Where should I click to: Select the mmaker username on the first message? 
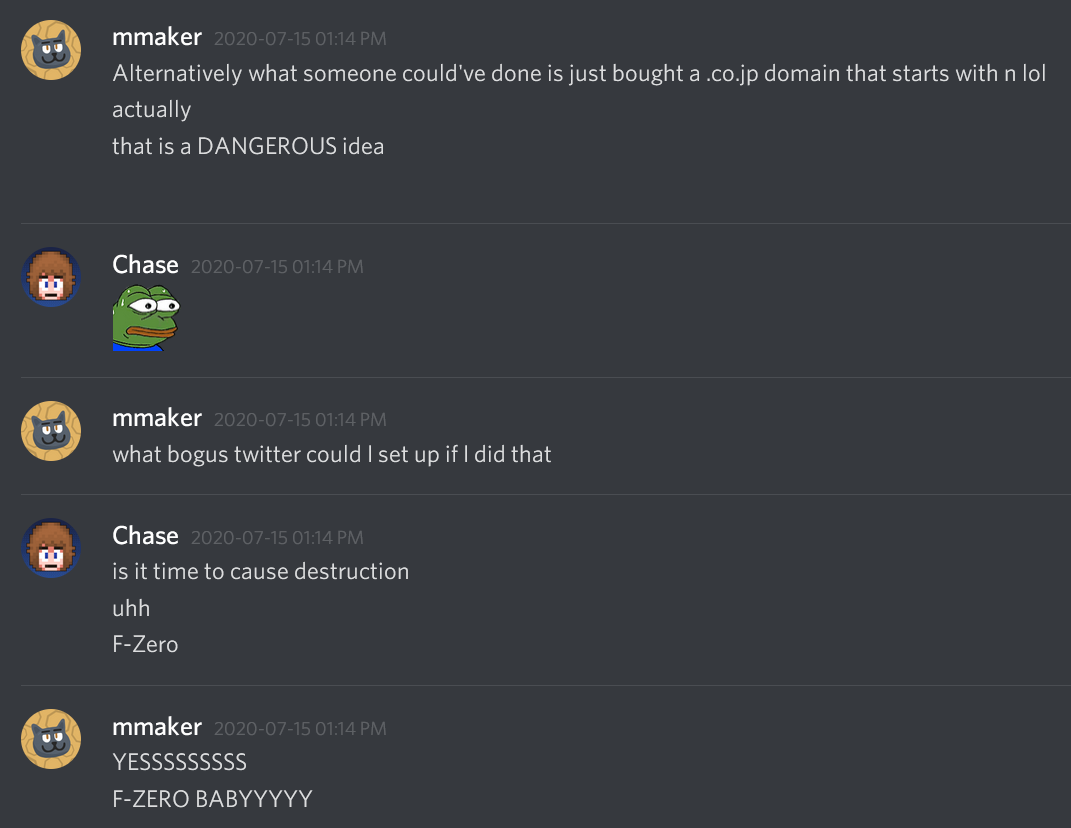(x=157, y=37)
